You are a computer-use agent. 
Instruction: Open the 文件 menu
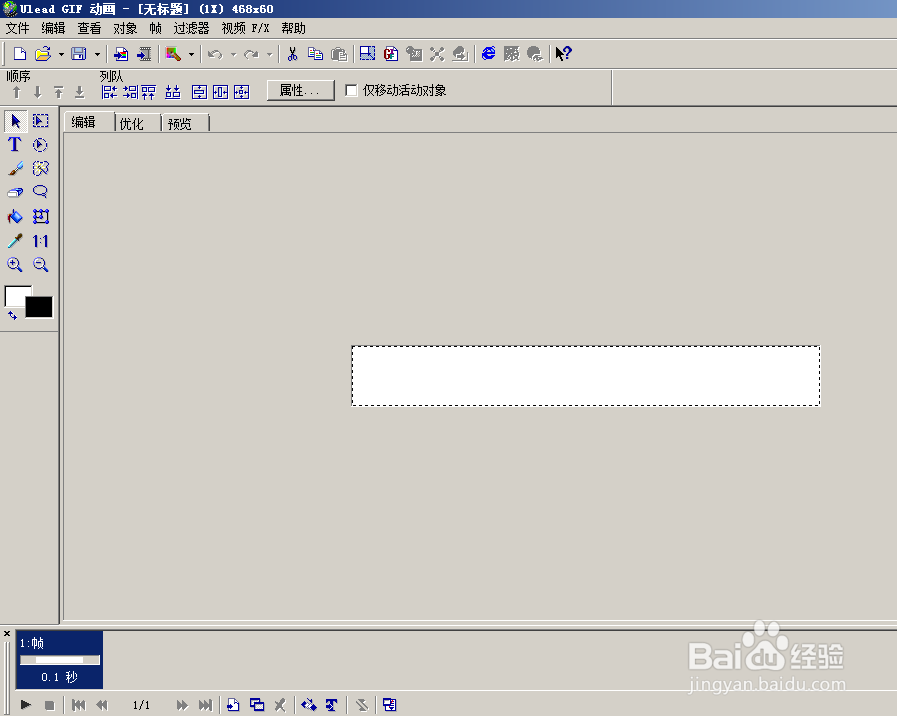coord(17,28)
